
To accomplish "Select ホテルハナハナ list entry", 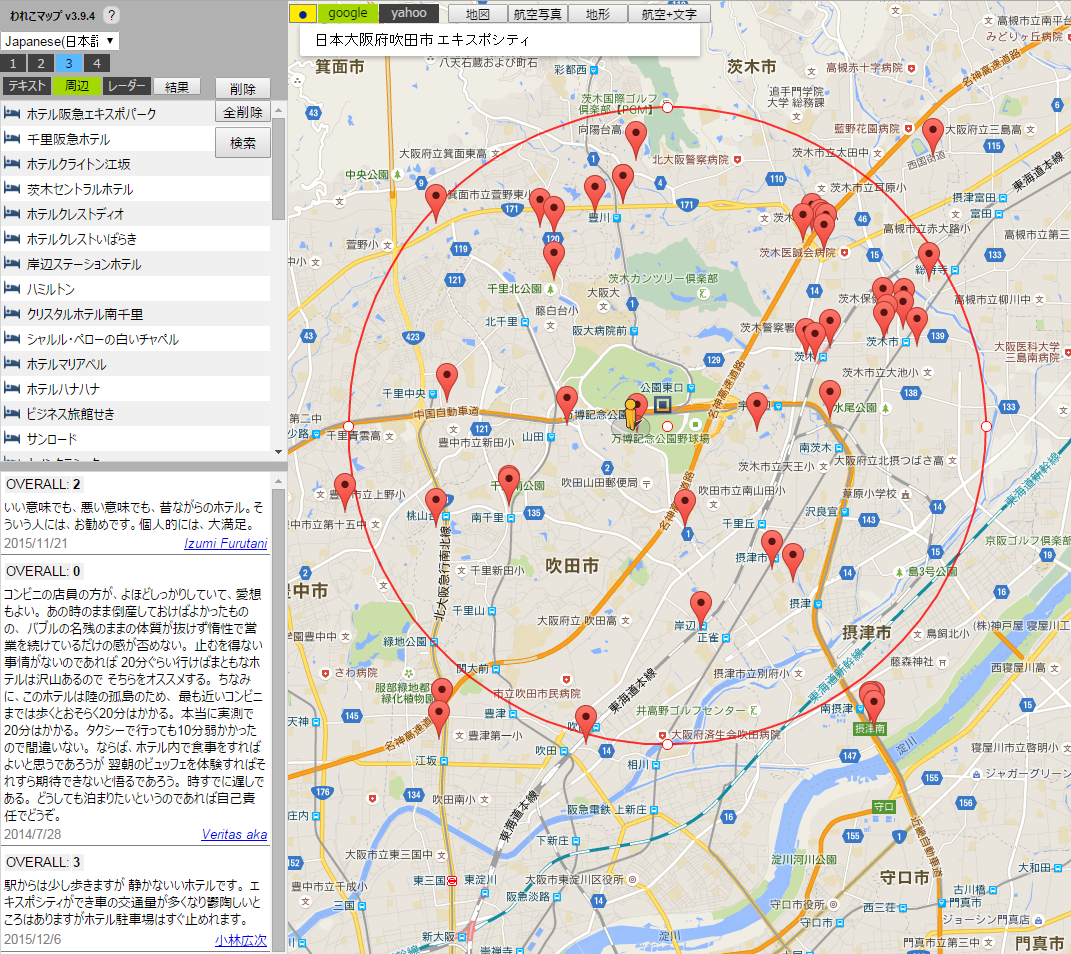I will (x=135, y=389).
